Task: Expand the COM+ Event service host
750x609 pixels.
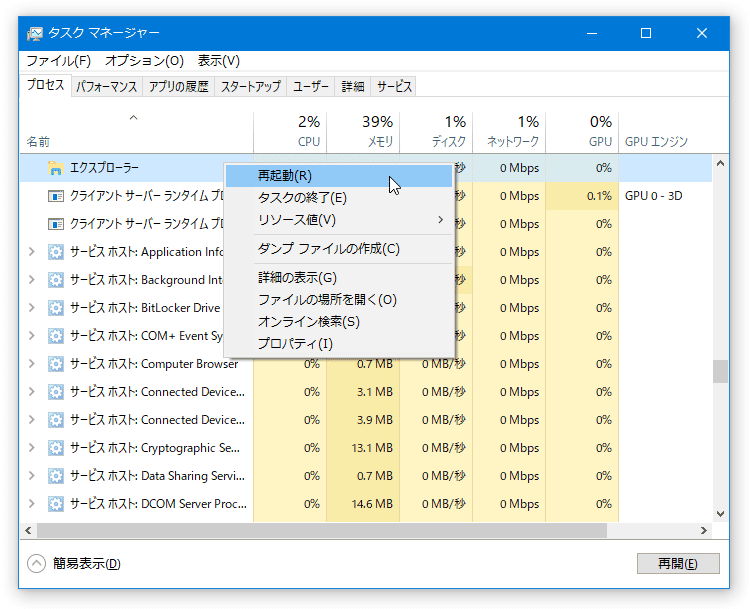Action: 32,336
